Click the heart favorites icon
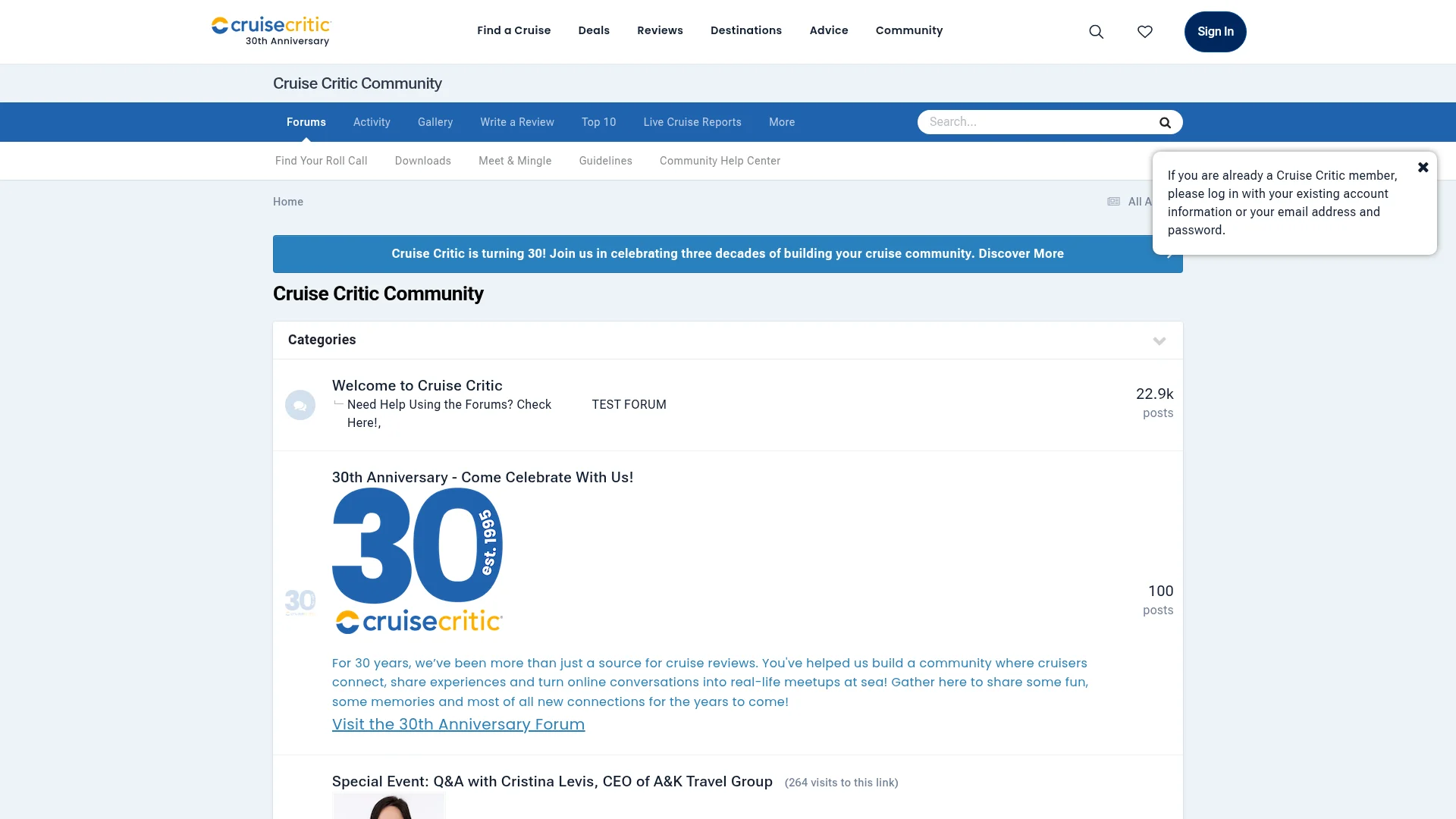Image resolution: width=1456 pixels, height=819 pixels. click(1145, 32)
